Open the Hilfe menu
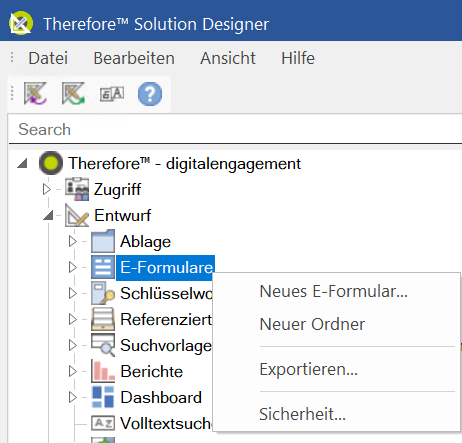Viewport: 462px width, 443px height. [298, 58]
